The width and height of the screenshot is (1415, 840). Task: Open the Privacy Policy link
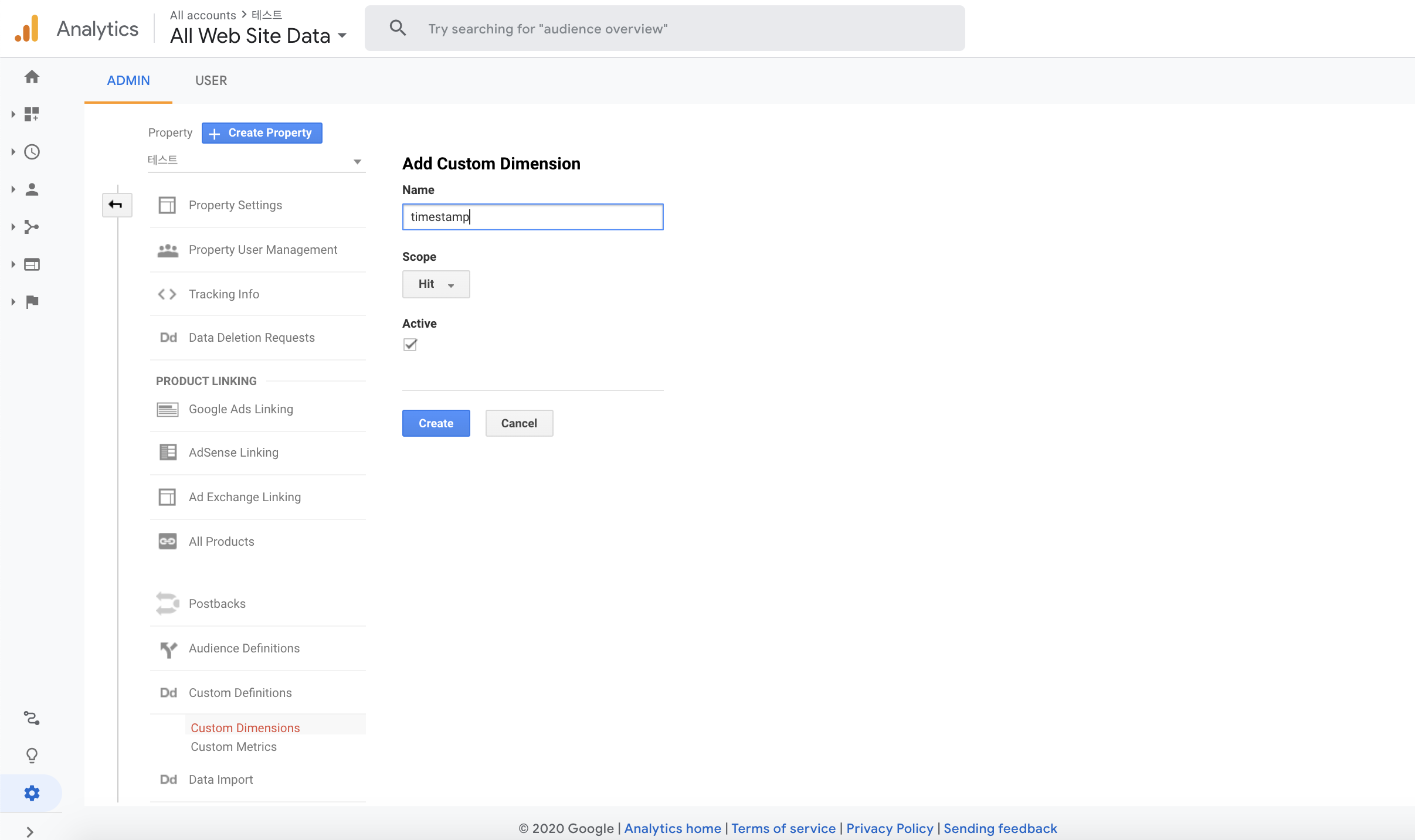(890, 828)
